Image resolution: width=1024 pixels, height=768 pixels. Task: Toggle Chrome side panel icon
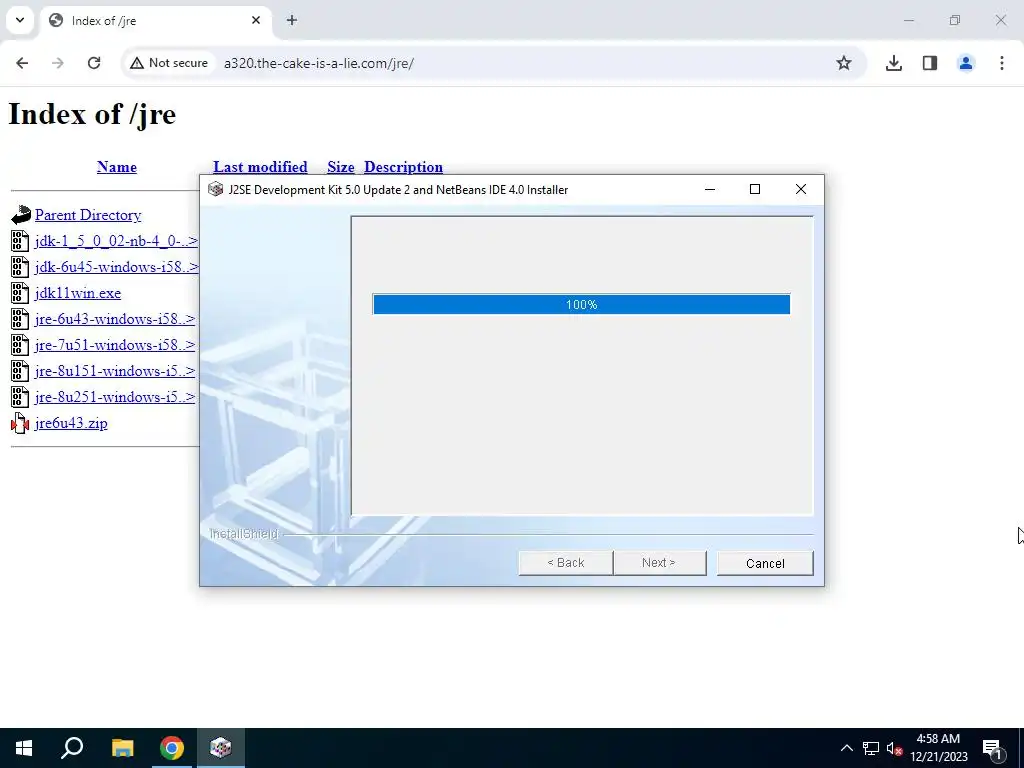pos(930,63)
